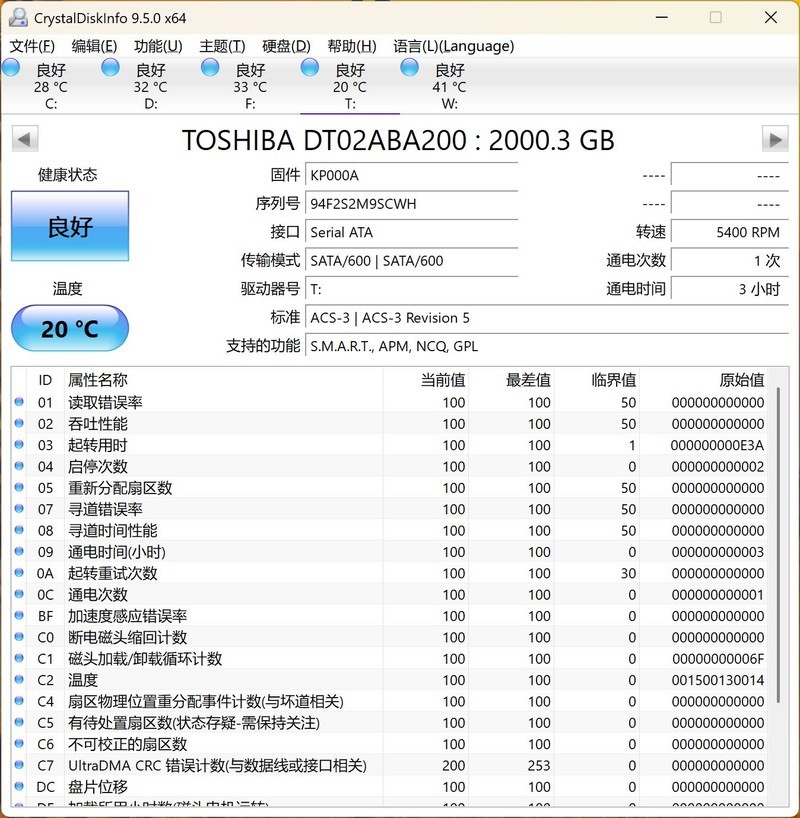Open the 功能 menu

pyautogui.click(x=150, y=46)
